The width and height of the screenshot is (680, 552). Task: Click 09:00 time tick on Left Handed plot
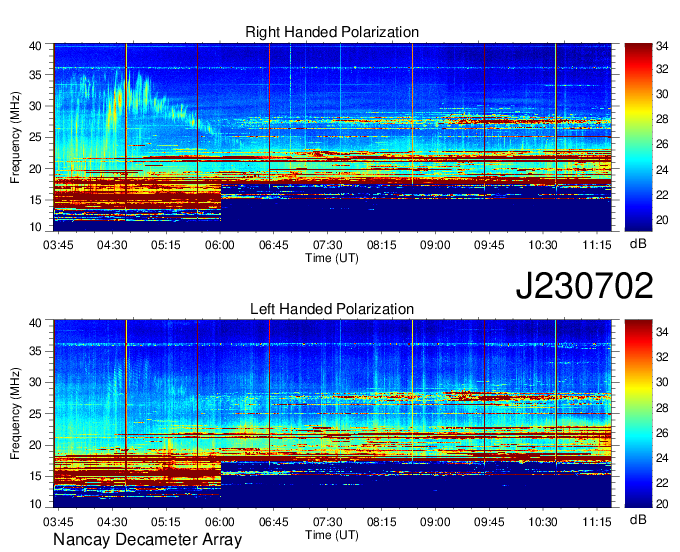[435, 522]
